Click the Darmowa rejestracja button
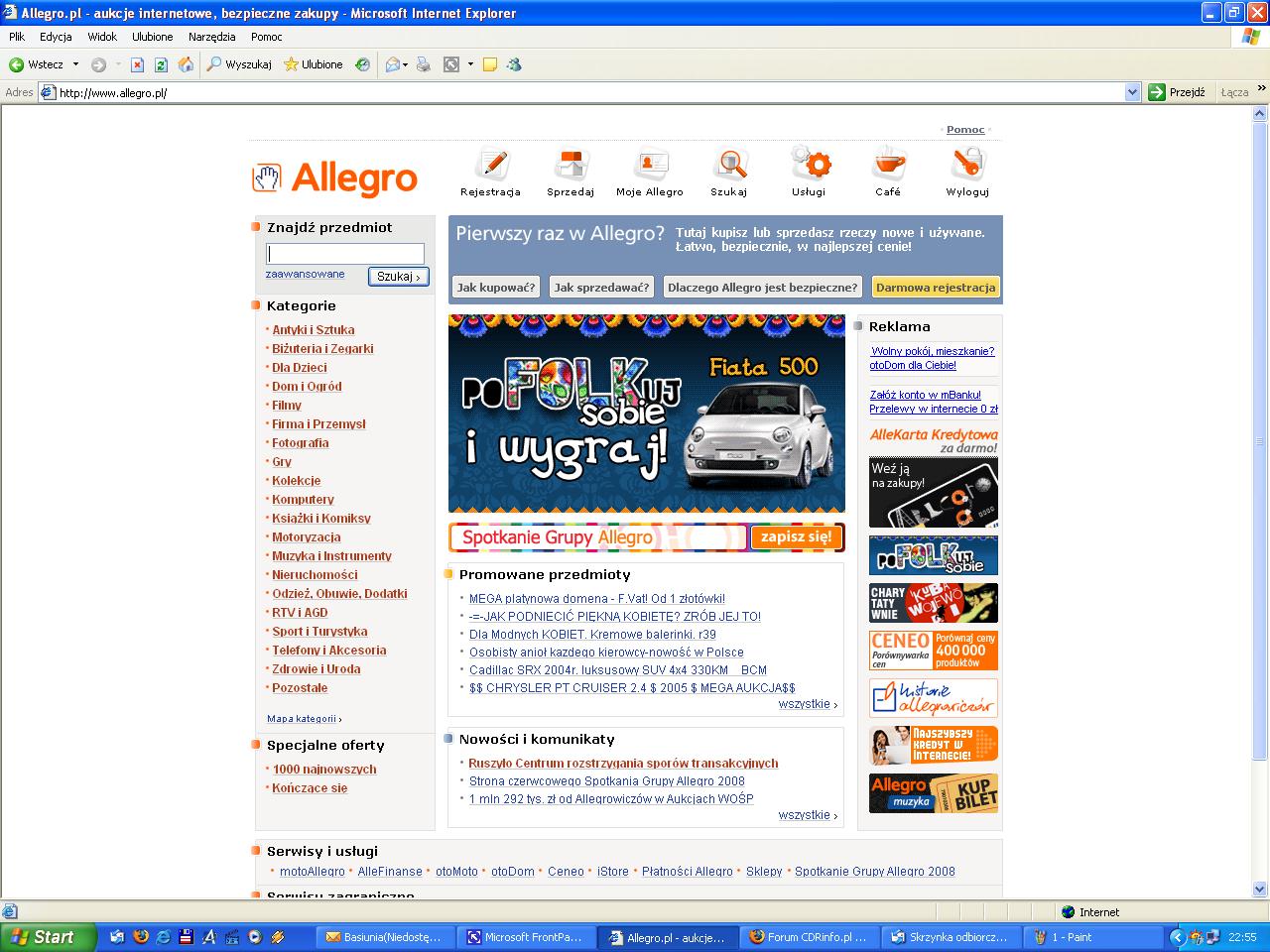 point(936,288)
